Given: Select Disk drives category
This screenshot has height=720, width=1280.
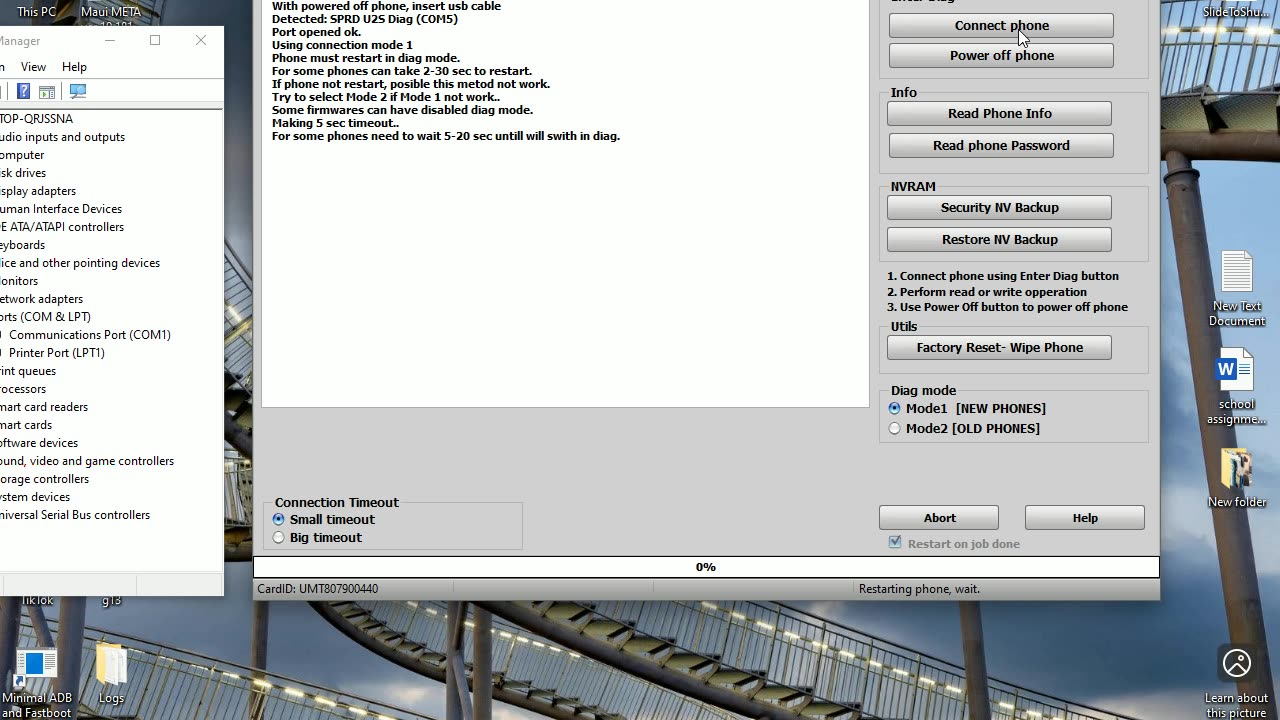Looking at the screenshot, I should (23, 173).
